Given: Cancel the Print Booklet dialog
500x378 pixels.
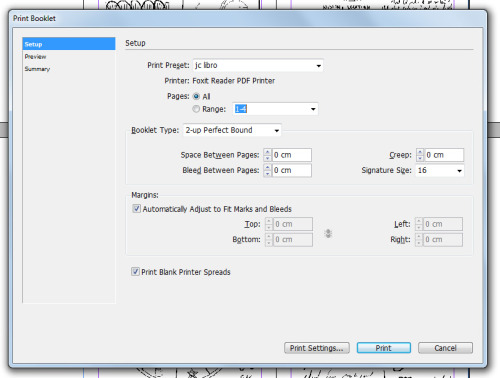Looking at the screenshot, I should point(445,348).
